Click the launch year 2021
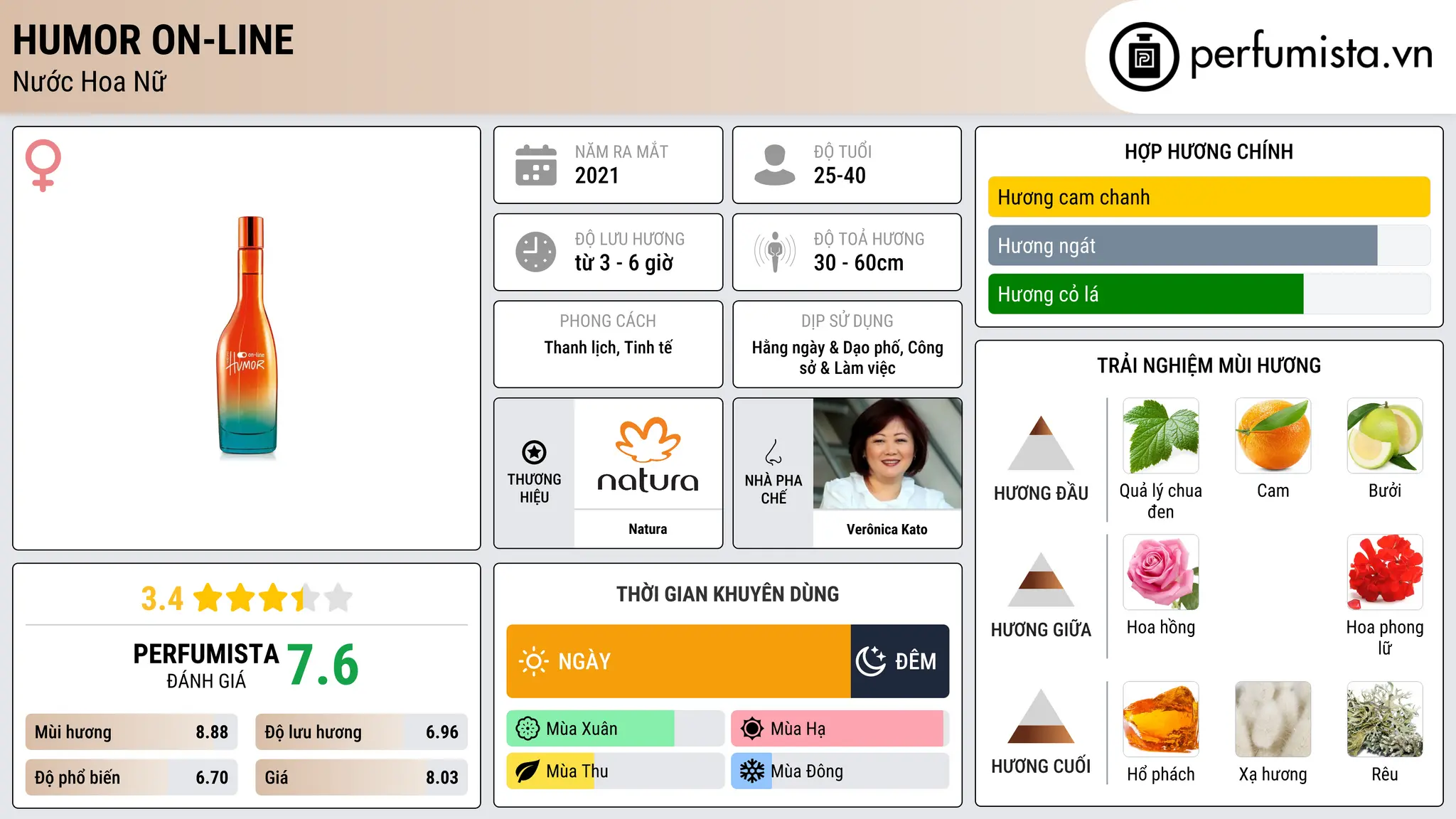The image size is (1456, 819). [597, 176]
